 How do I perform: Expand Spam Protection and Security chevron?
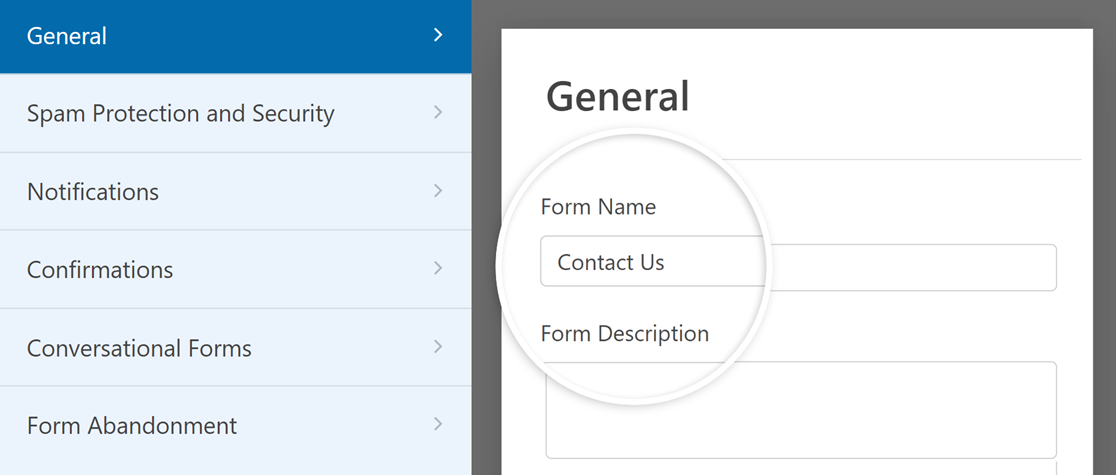437,114
